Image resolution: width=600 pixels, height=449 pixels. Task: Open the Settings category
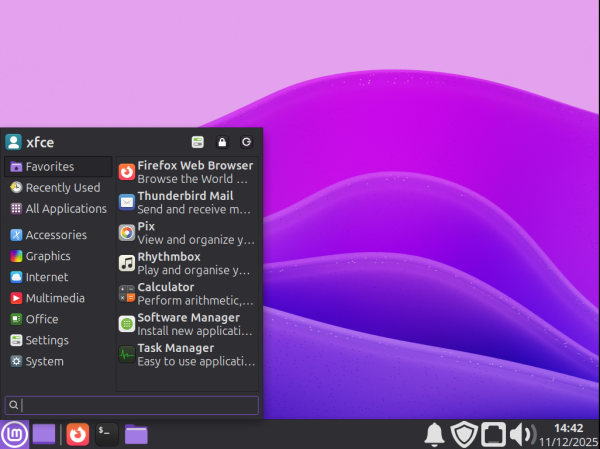[58, 340]
